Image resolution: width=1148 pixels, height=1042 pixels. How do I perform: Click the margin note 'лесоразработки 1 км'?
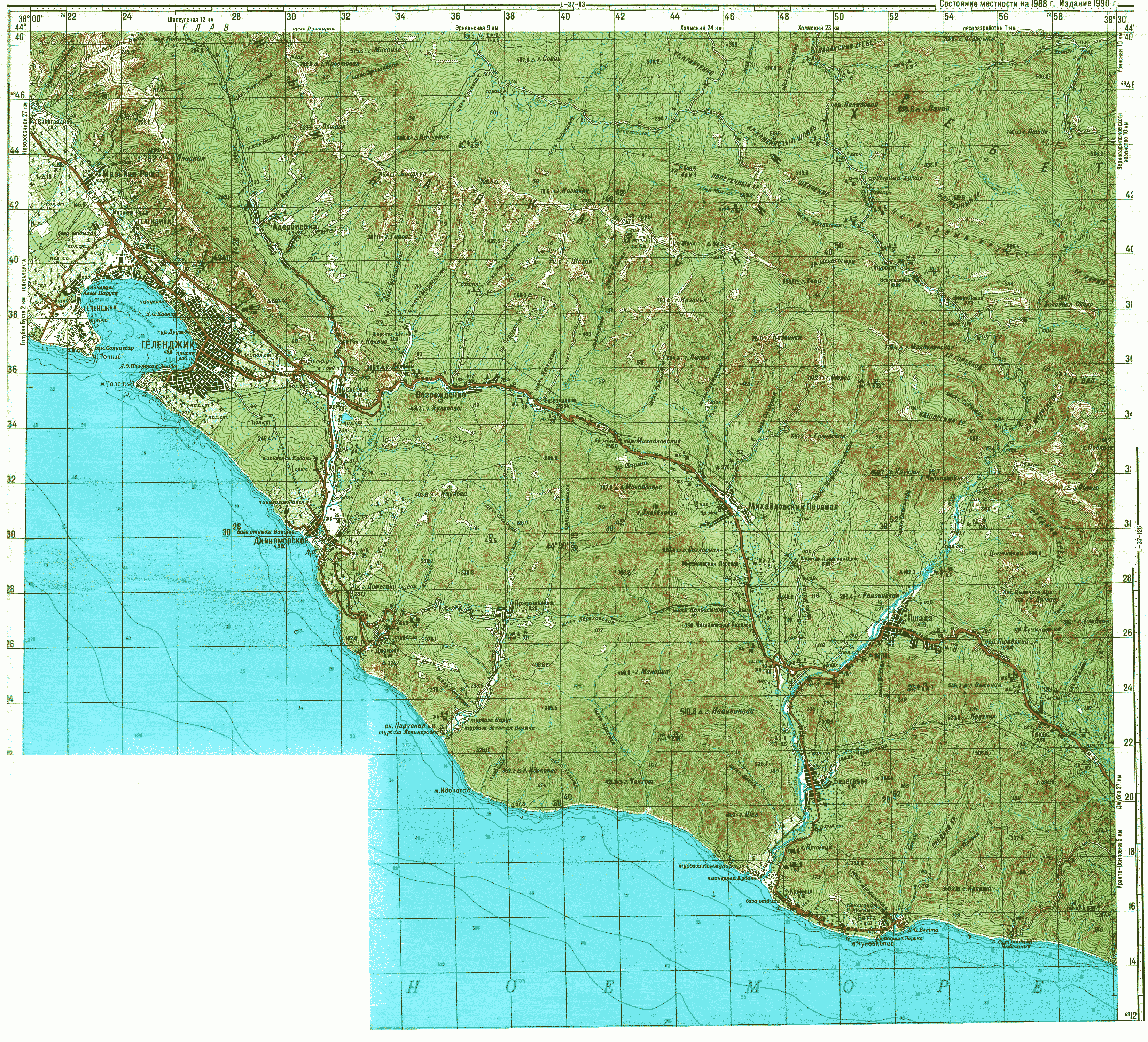click(990, 27)
